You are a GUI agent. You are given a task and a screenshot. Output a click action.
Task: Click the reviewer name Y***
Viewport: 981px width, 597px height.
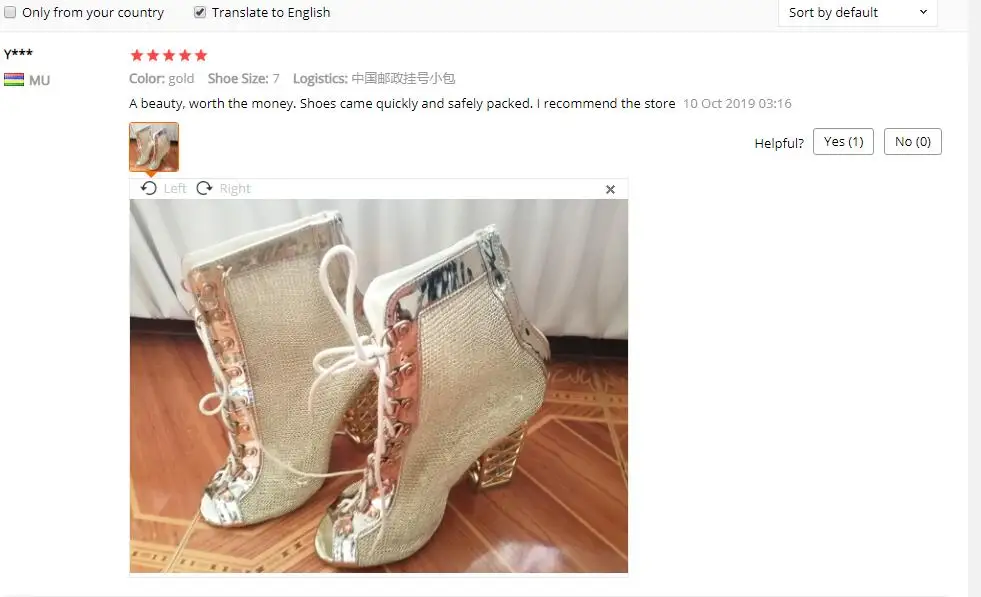point(18,54)
